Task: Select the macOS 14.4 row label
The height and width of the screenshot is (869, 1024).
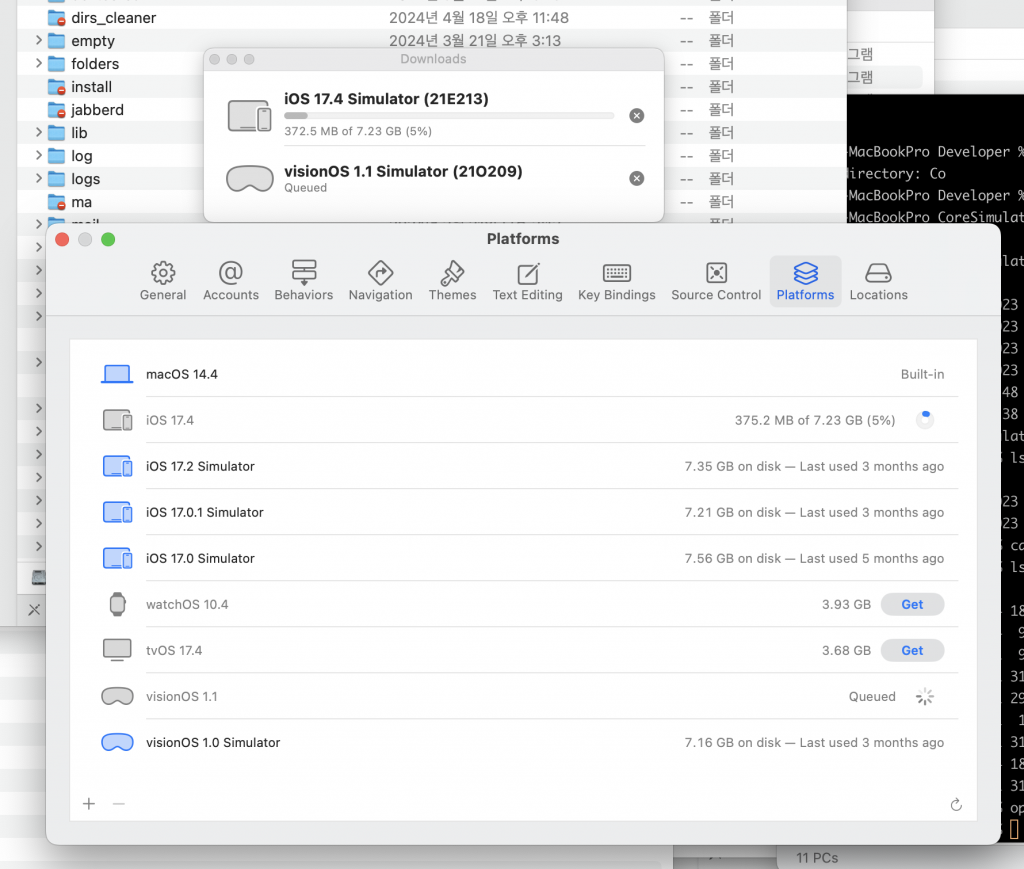Action: 182,374
